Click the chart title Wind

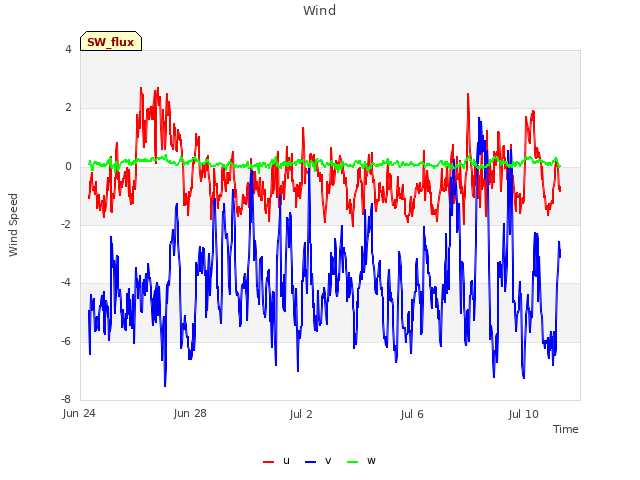coord(320,10)
